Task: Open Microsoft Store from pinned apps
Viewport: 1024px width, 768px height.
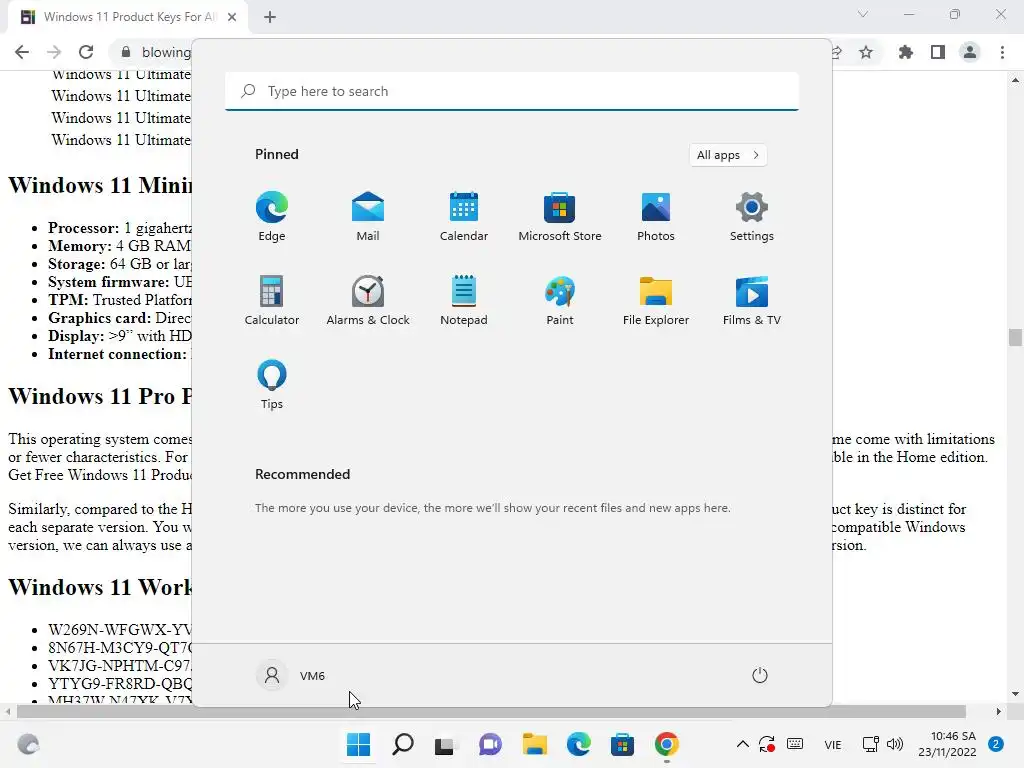Action: (560, 217)
